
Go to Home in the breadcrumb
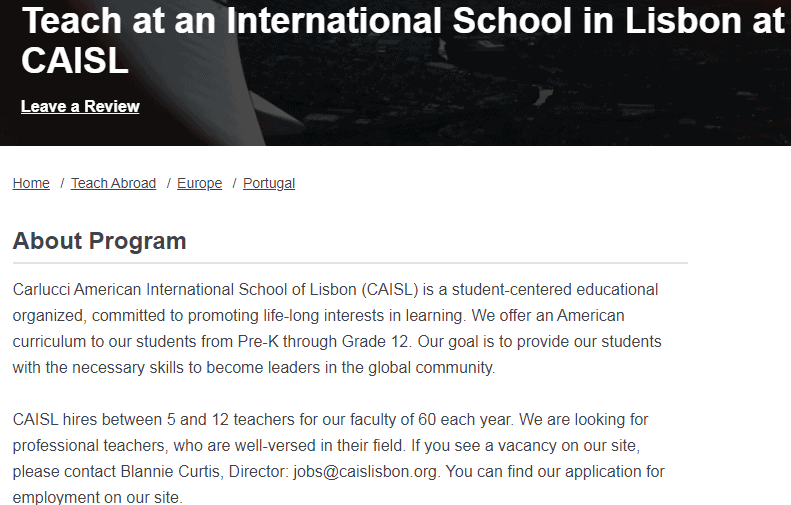click(31, 183)
